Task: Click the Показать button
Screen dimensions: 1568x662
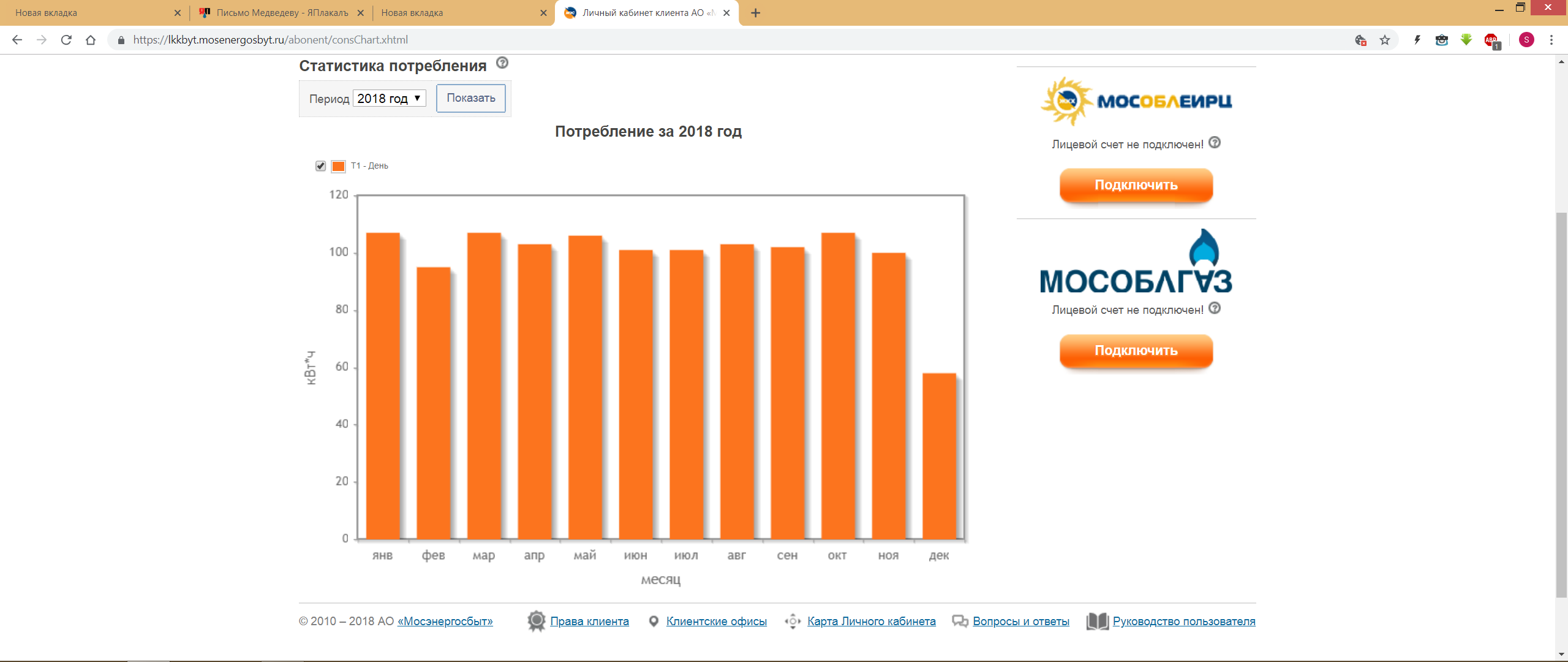Action: (471, 98)
